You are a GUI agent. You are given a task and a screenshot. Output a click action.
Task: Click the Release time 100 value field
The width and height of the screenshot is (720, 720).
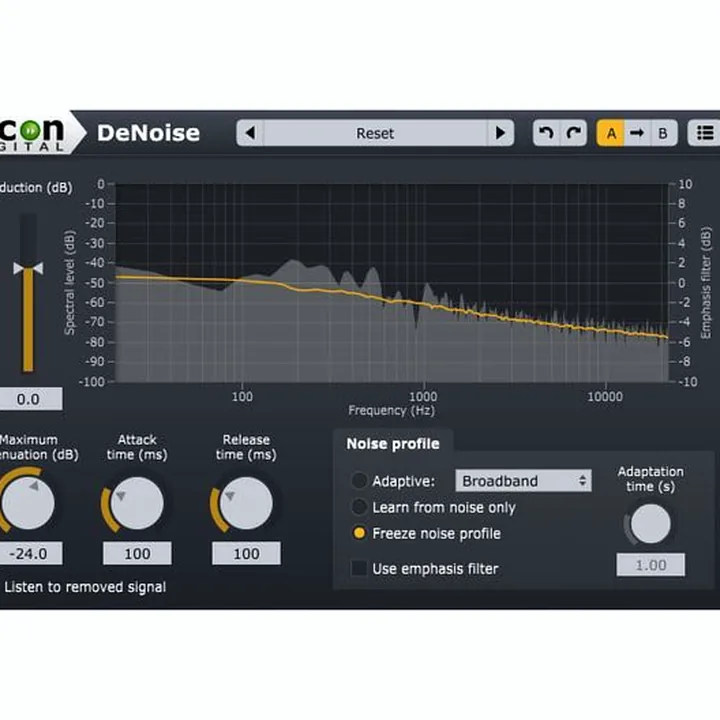click(x=246, y=553)
